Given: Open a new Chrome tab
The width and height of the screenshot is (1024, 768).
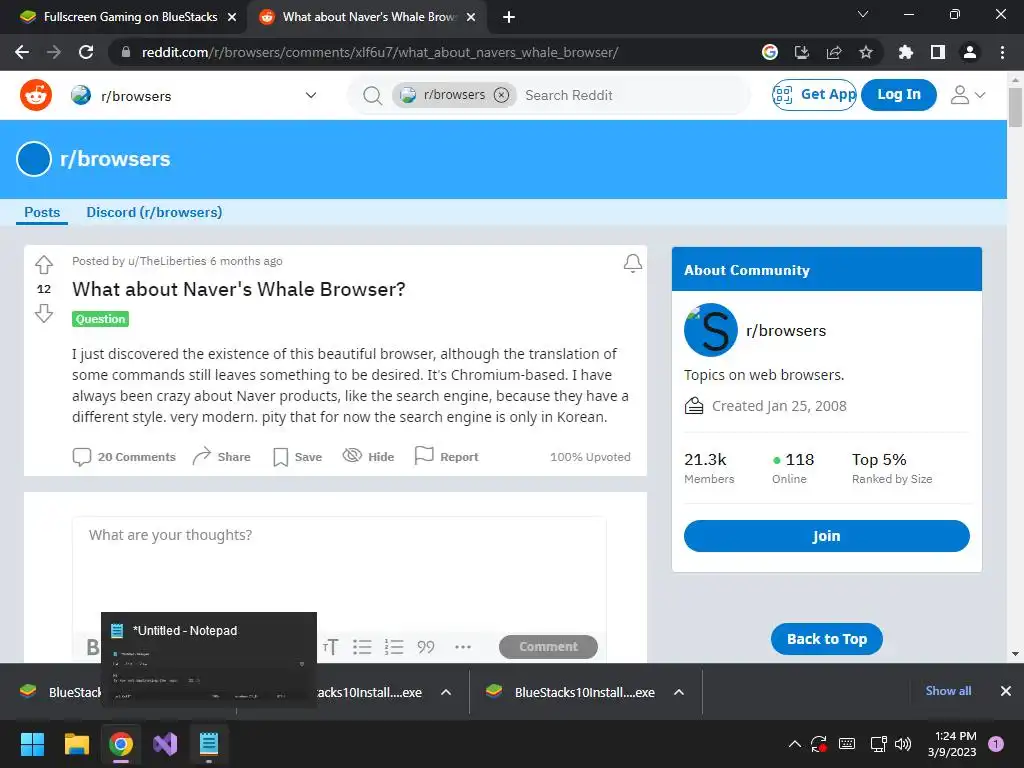Looking at the screenshot, I should point(509,17).
